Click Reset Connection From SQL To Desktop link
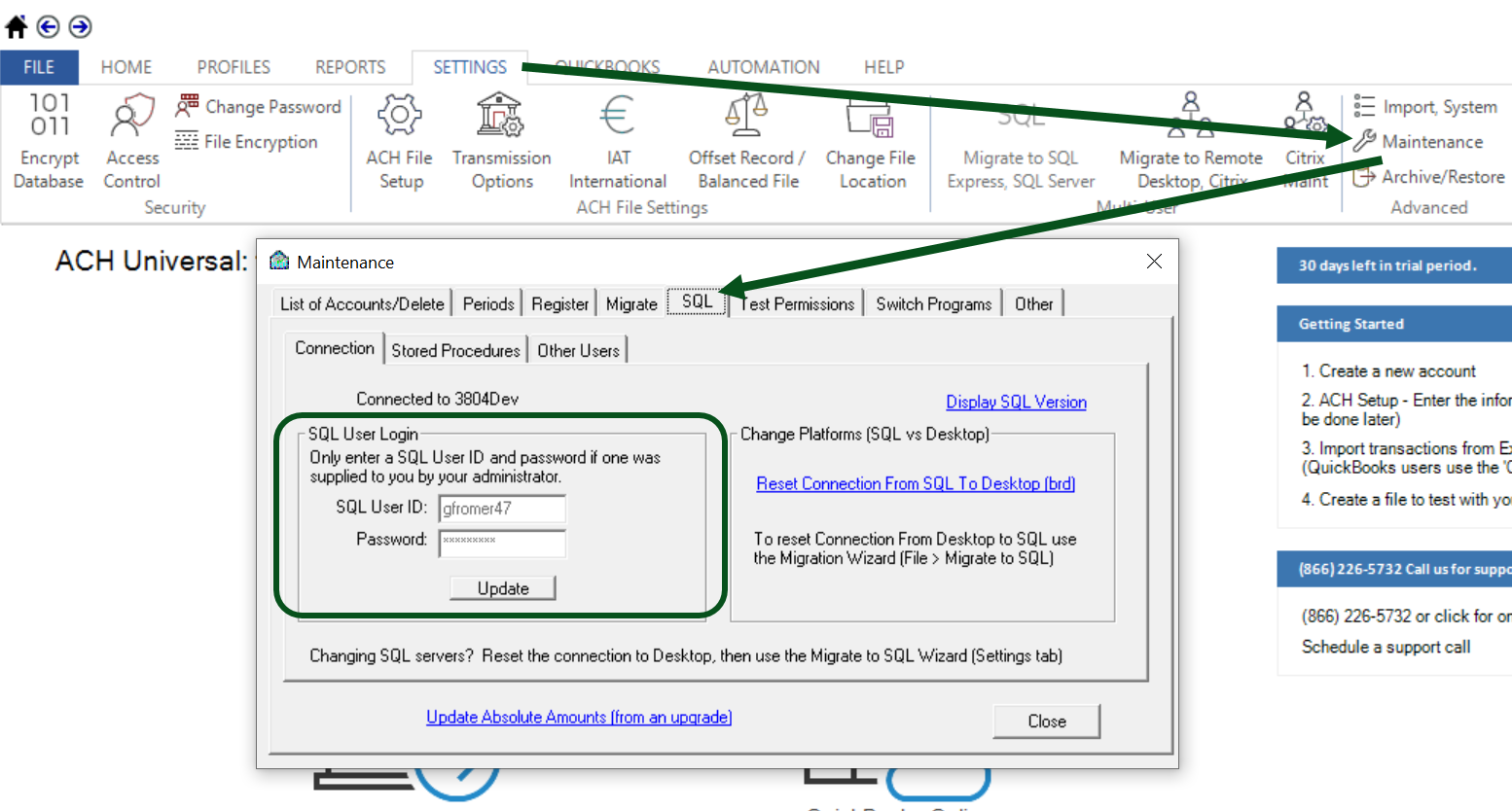1512x811 pixels. 916,483
